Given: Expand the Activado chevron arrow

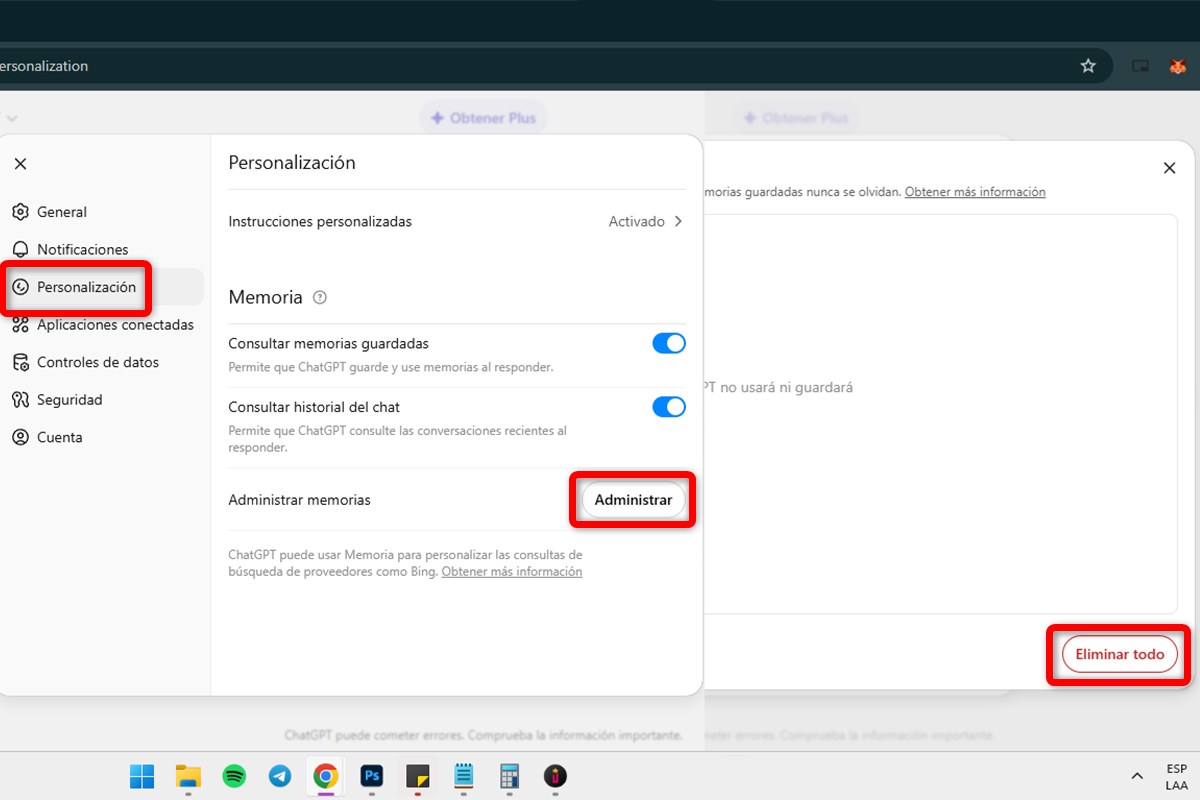Looking at the screenshot, I should 678,222.
